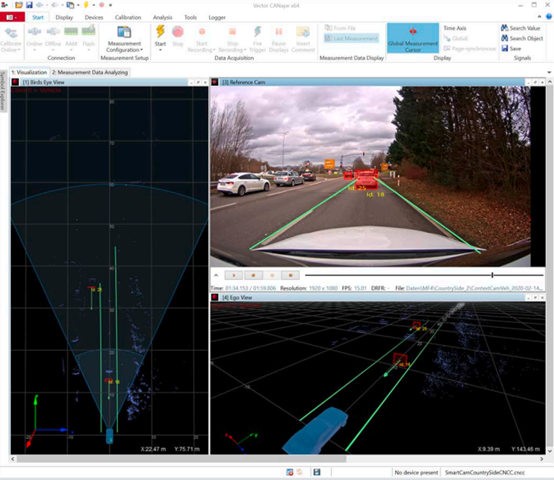Click the red record dot in quick access toolbar
554x480 pixels.
coord(101,5)
